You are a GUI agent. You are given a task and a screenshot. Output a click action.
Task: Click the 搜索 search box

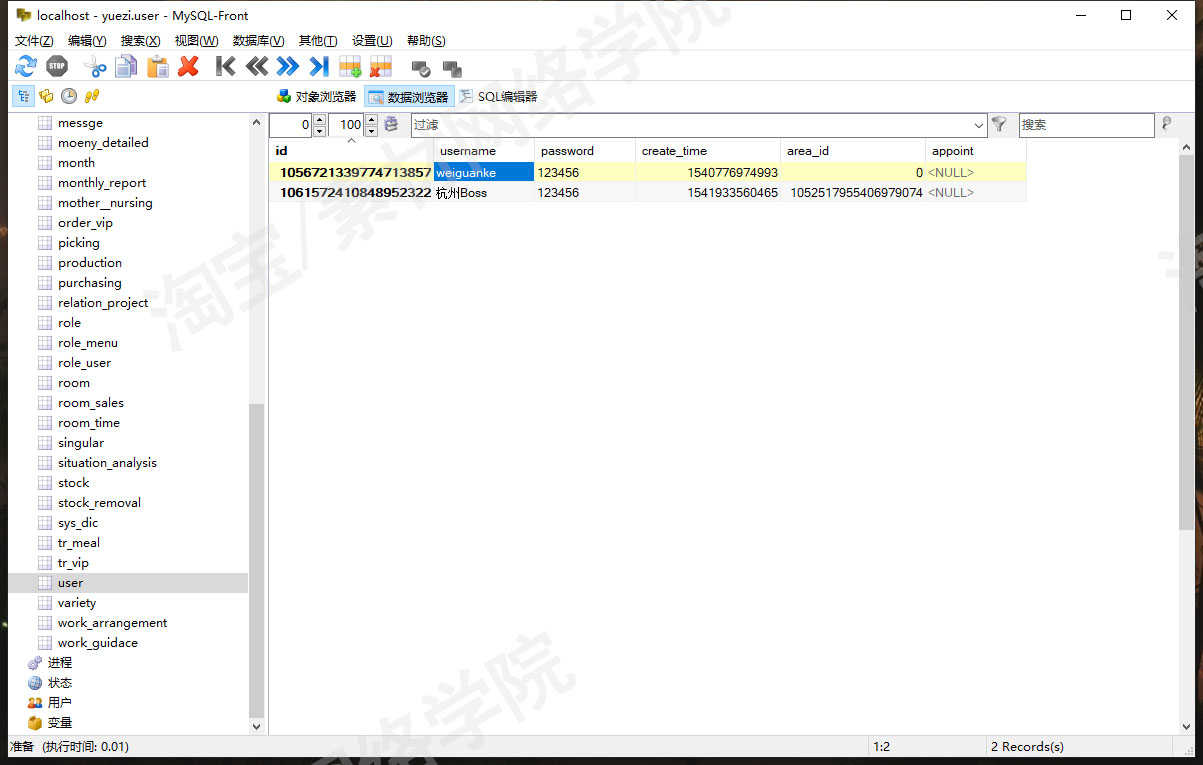1086,125
